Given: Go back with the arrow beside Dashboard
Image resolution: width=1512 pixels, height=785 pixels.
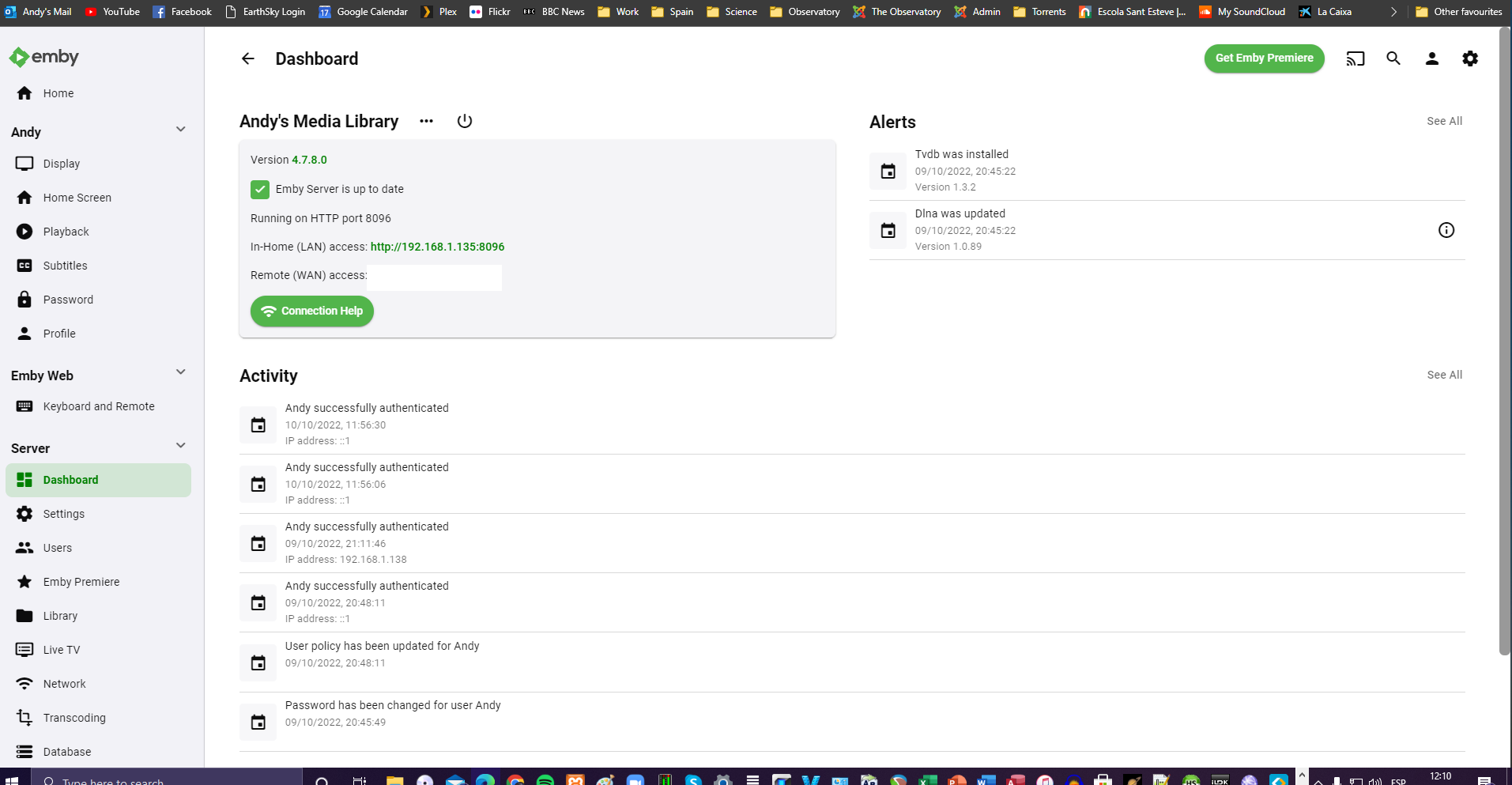Looking at the screenshot, I should [x=247, y=58].
